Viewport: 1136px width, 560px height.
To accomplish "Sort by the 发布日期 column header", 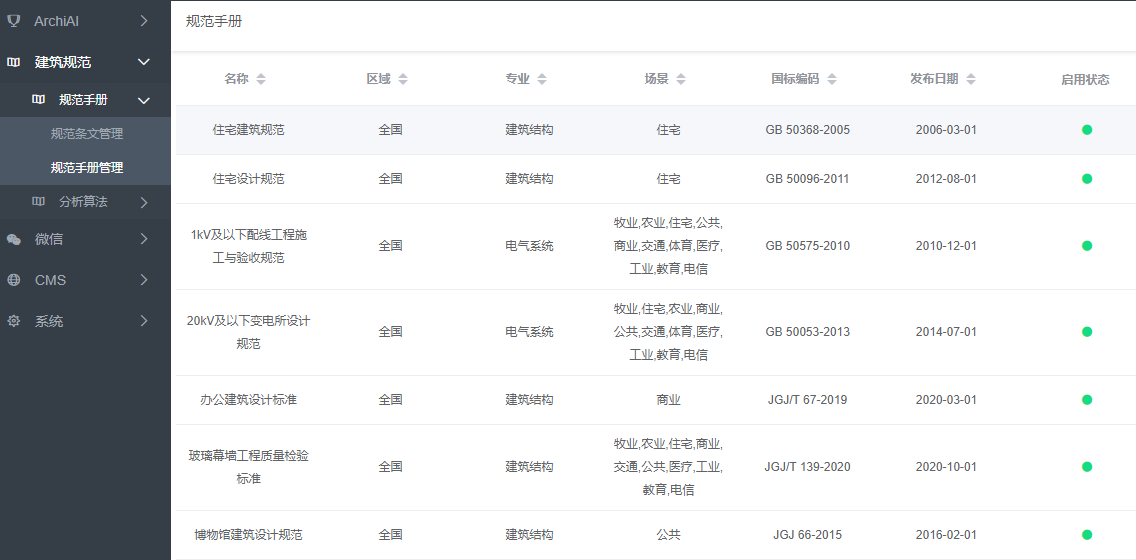I will 934,79.
